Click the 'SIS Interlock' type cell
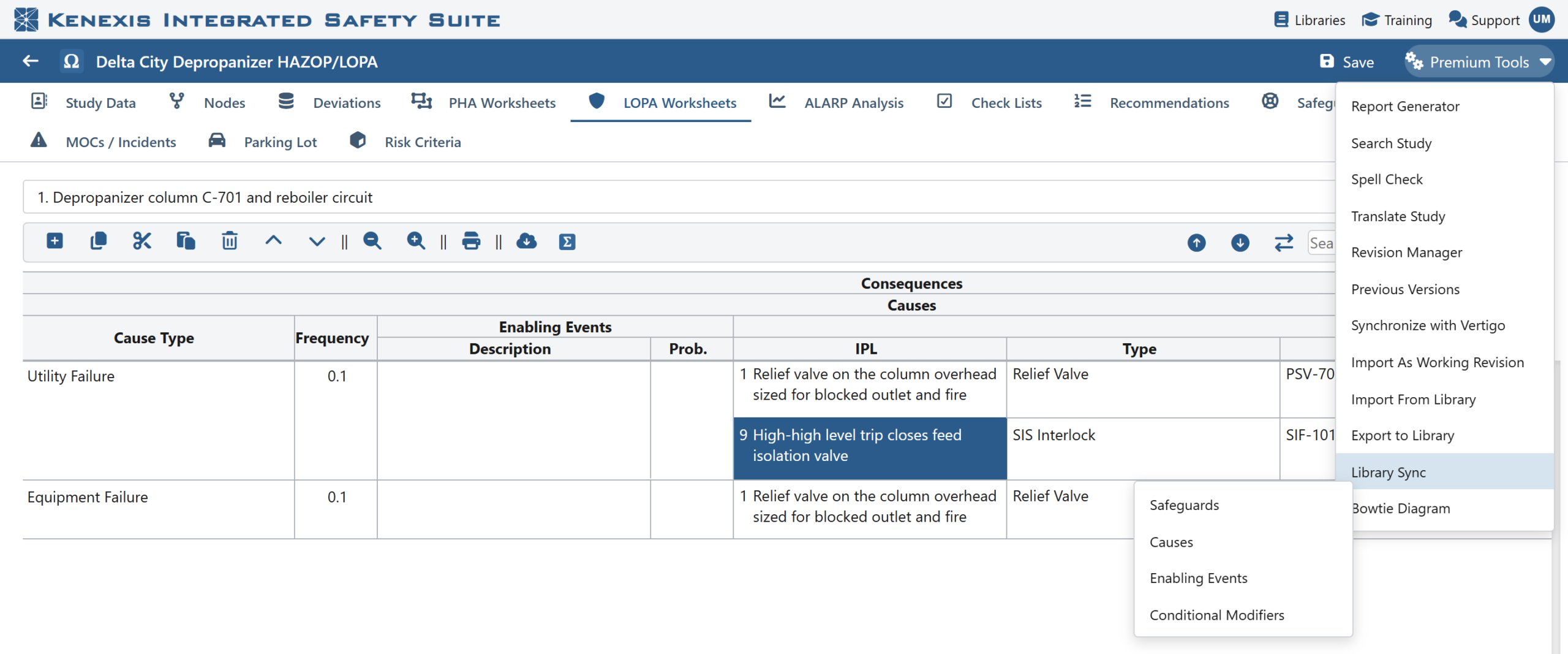The image size is (1568, 654). pyautogui.click(x=1143, y=449)
